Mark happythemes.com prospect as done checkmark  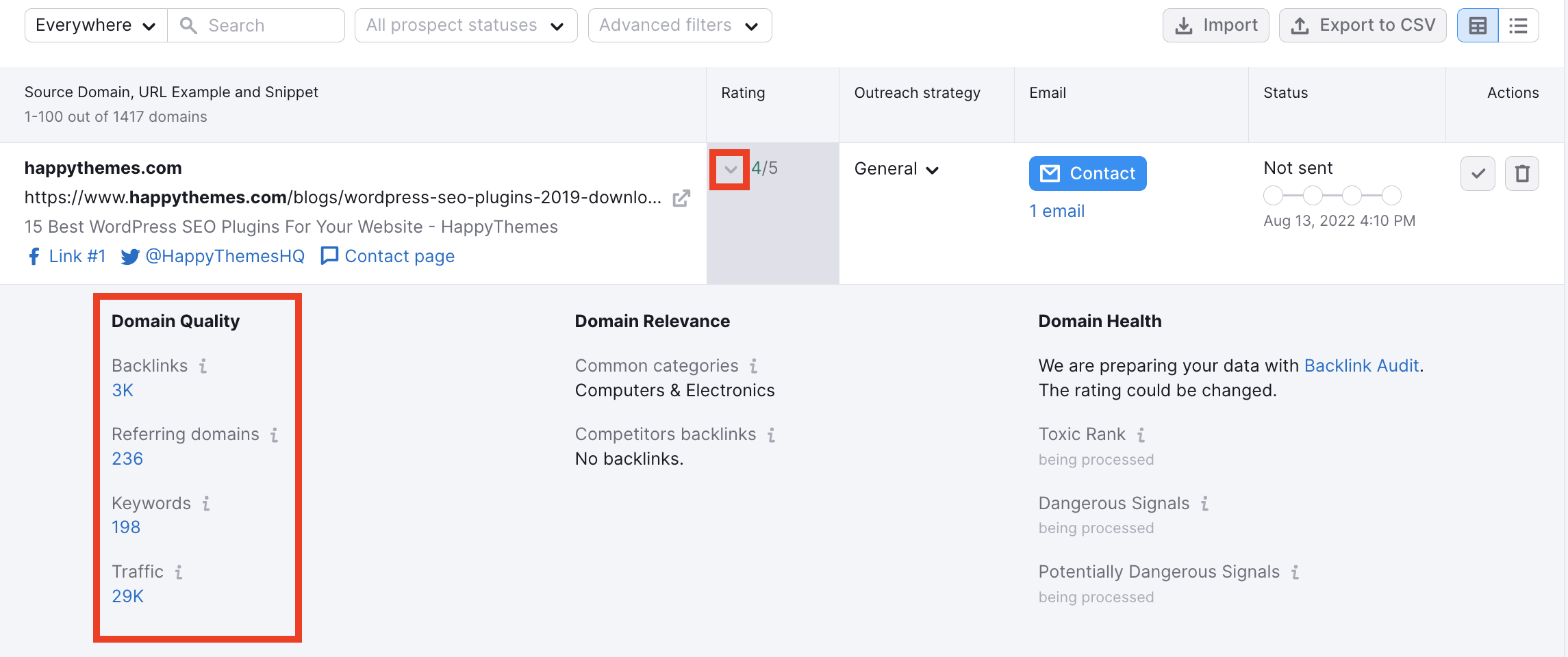point(1478,173)
